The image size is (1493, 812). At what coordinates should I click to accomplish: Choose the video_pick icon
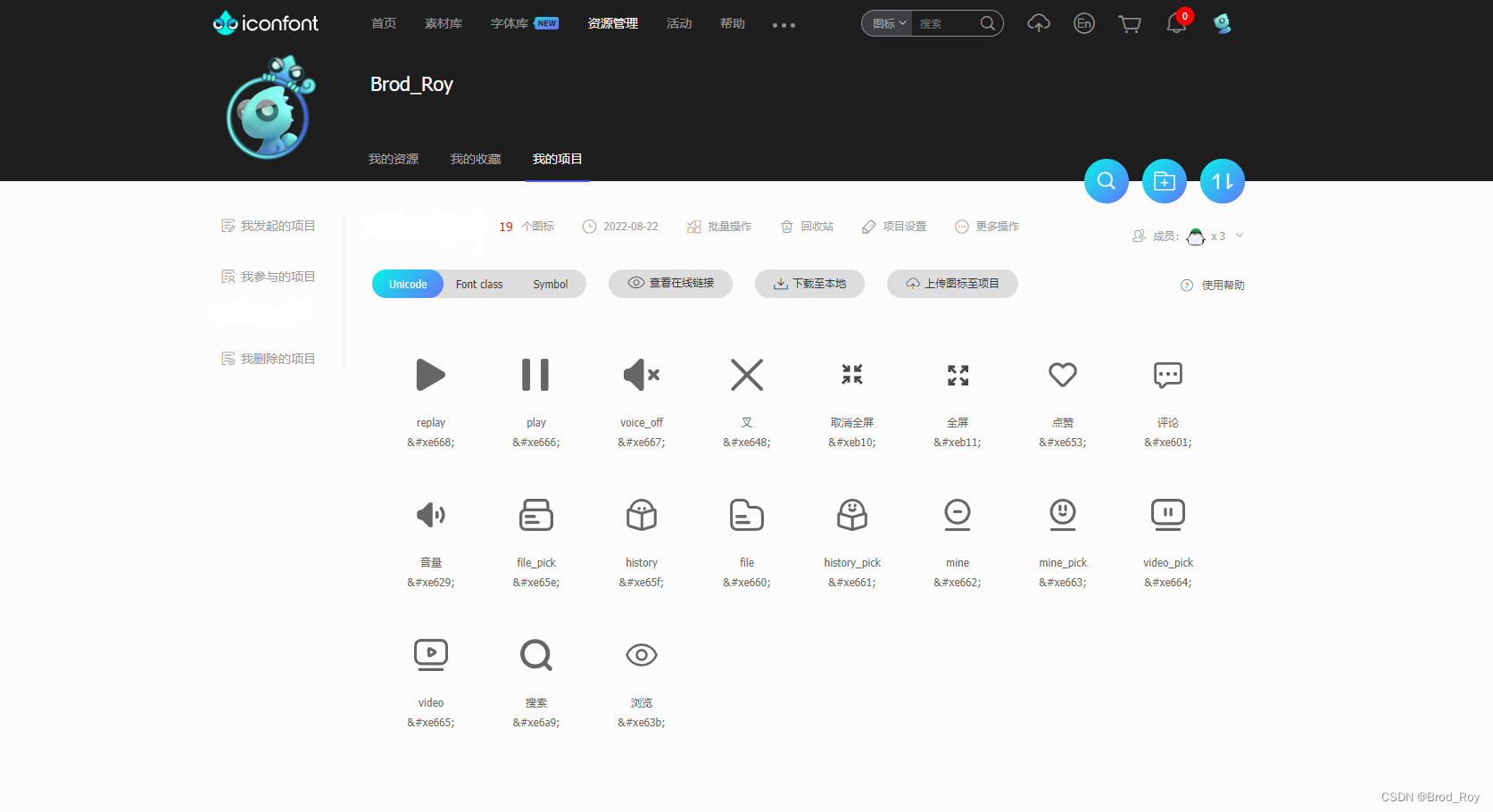1168,515
